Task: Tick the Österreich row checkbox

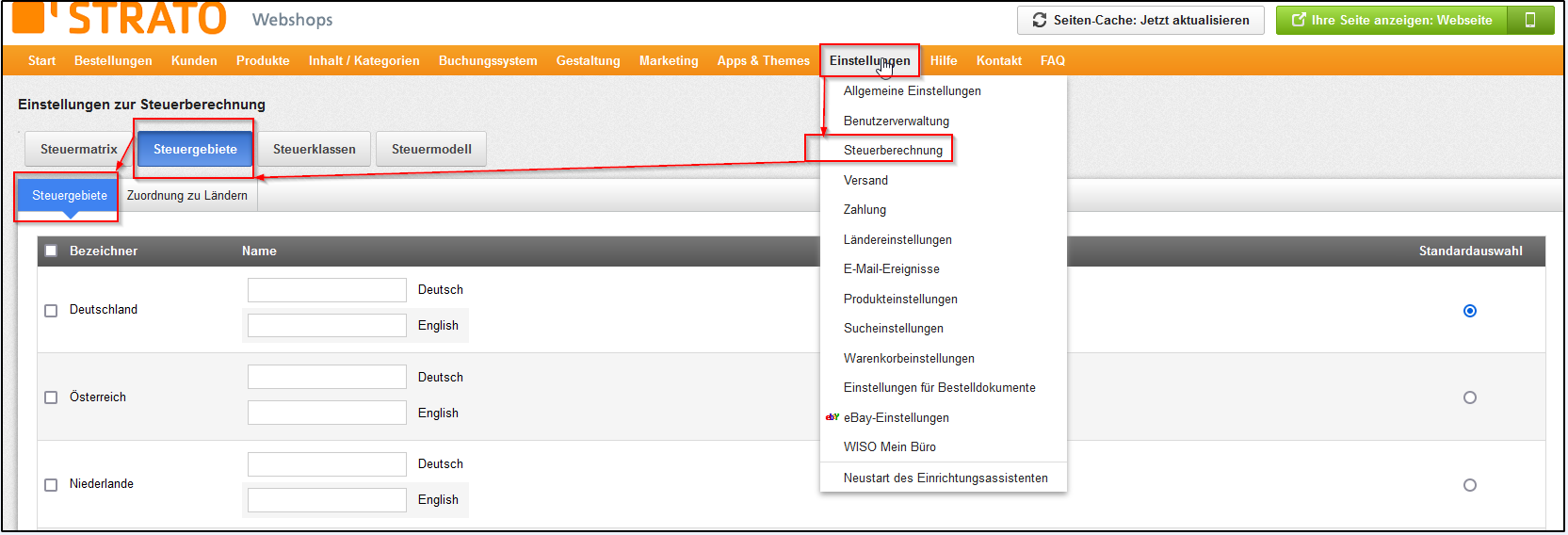Action: (51, 397)
